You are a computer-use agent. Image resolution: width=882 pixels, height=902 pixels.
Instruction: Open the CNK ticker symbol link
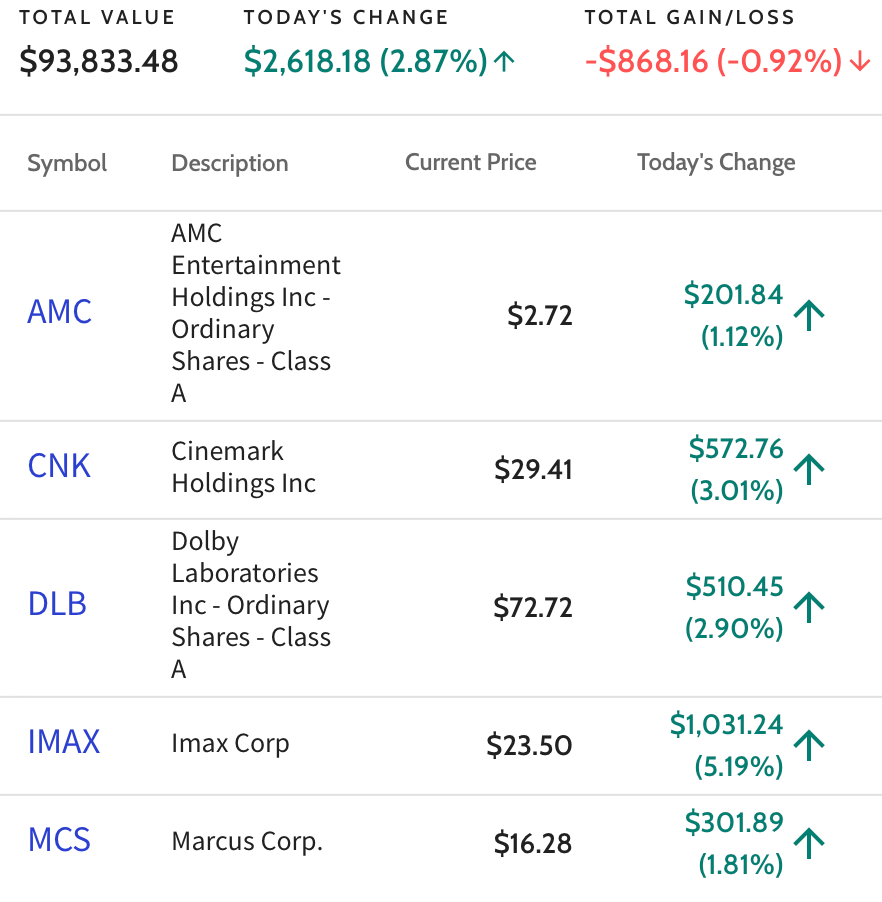click(59, 466)
